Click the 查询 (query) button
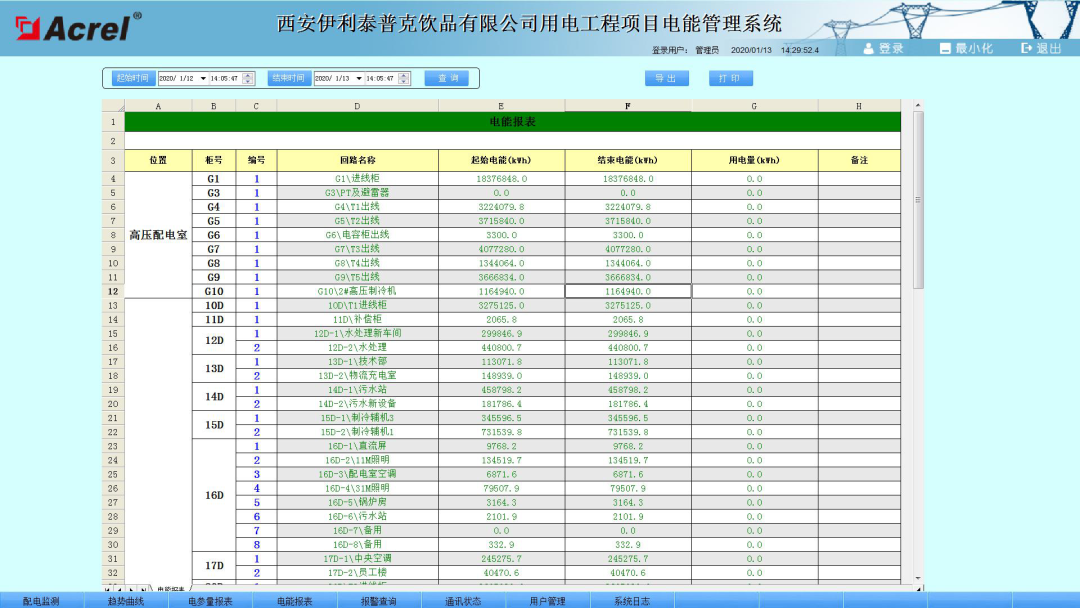This screenshot has width=1080, height=608. click(x=447, y=77)
